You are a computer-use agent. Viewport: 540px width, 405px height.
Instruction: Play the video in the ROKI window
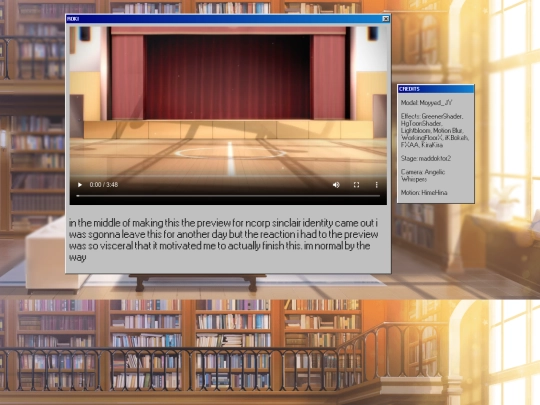click(x=80, y=185)
